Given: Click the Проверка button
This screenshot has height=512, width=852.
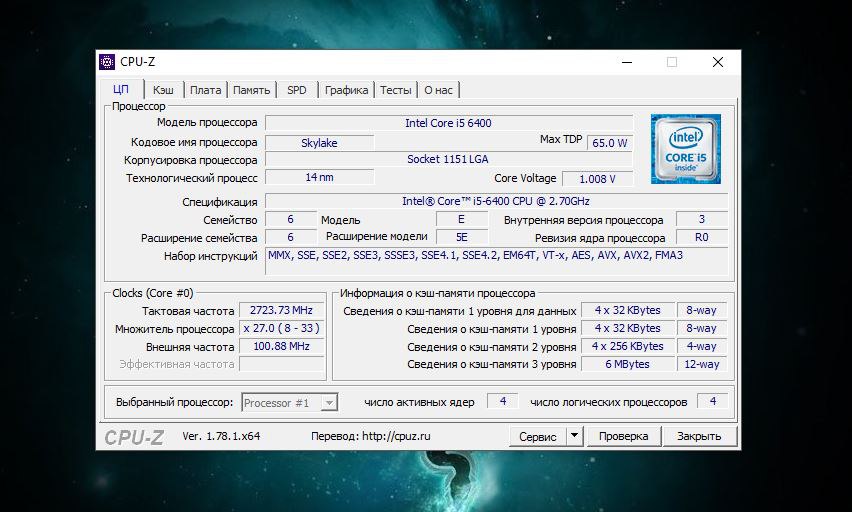Looking at the screenshot, I should pyautogui.click(x=624, y=436).
